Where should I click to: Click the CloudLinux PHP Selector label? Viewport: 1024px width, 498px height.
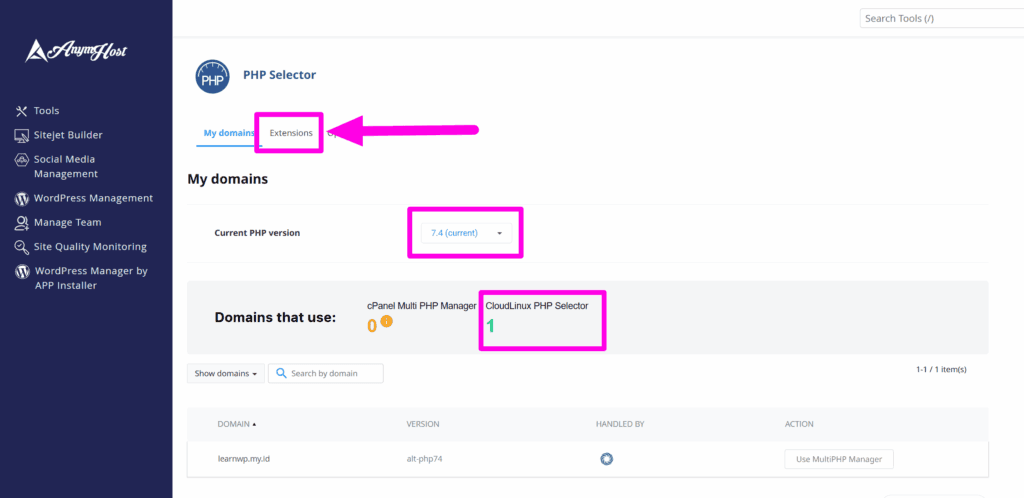coord(537,305)
